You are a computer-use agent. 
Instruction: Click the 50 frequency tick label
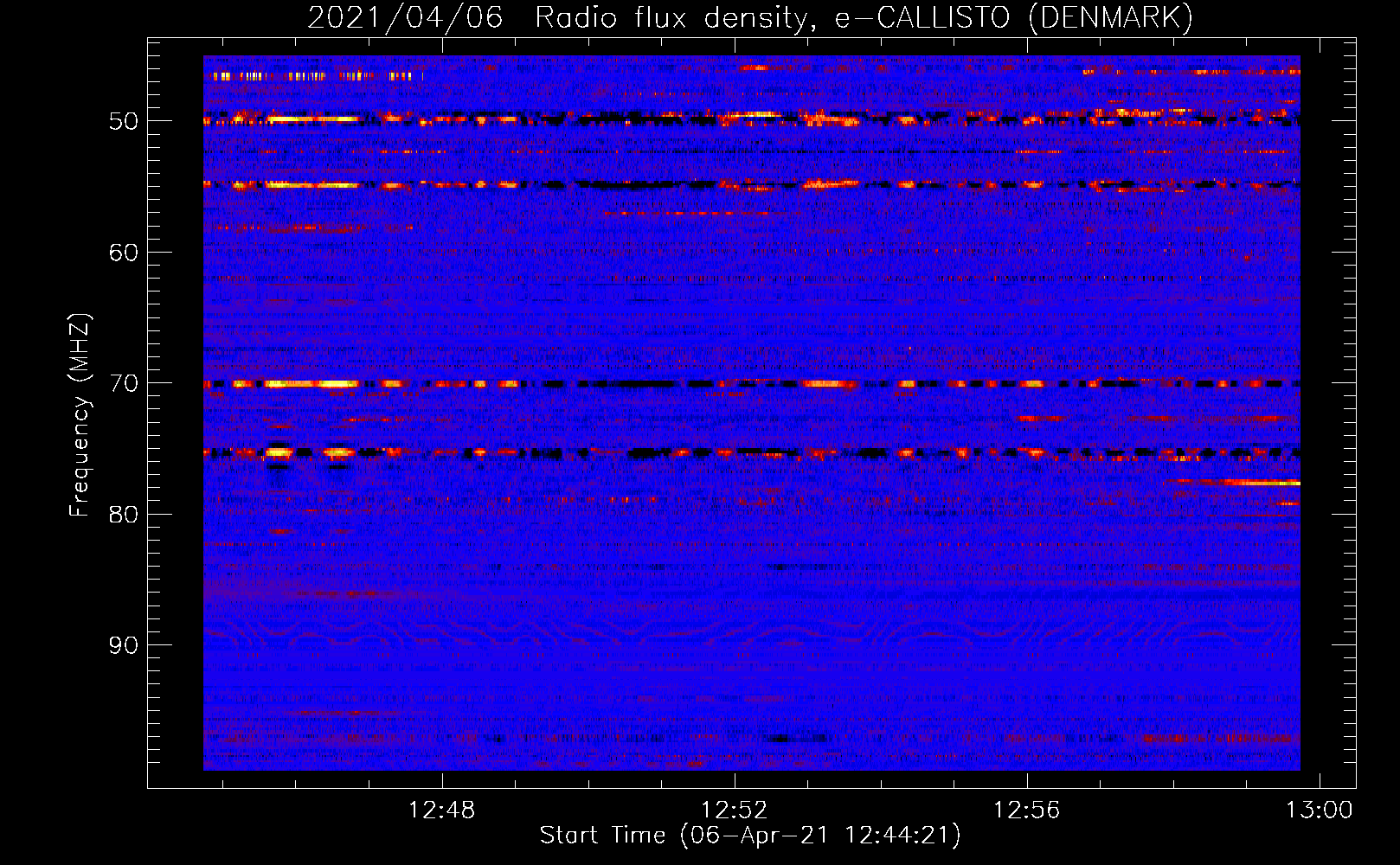(124, 121)
